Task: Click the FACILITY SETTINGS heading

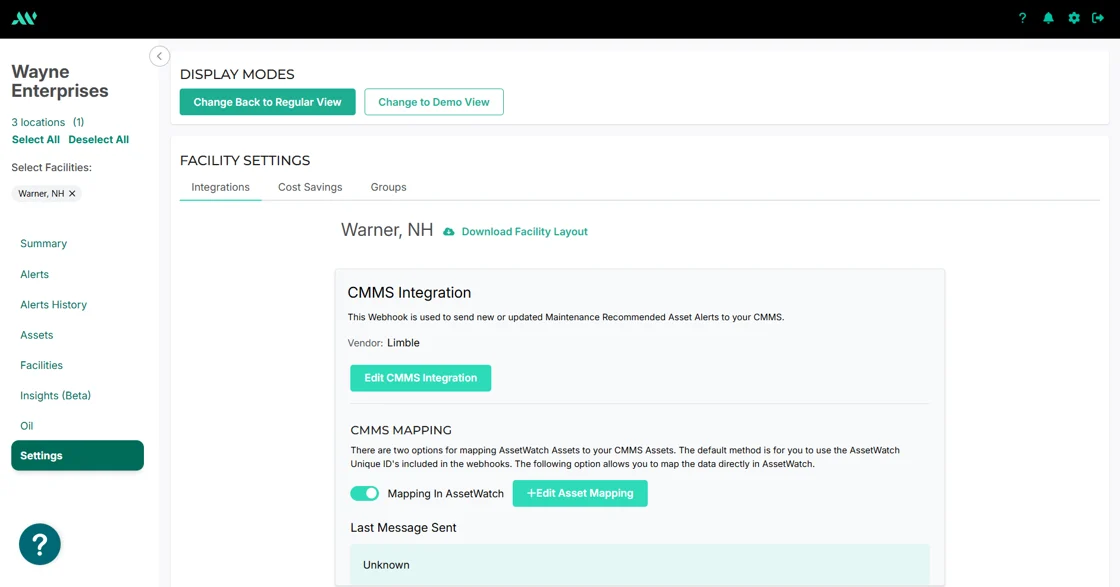Action: (x=245, y=161)
